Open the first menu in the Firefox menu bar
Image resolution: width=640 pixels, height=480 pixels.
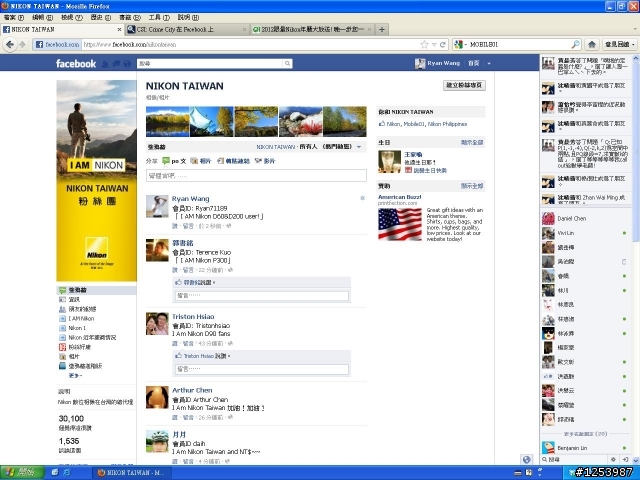coord(13,18)
